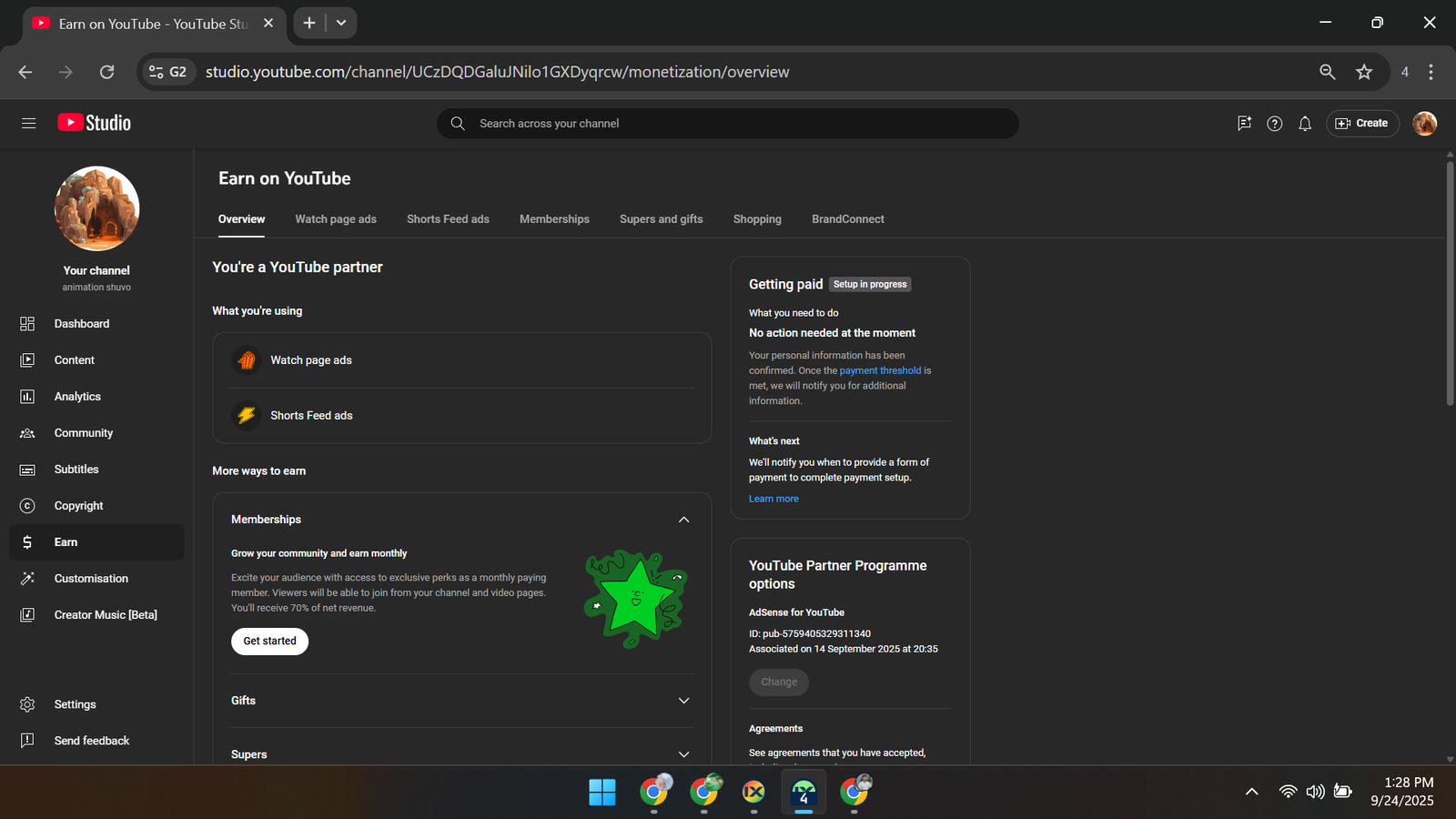Viewport: 1456px width, 819px height.
Task: Open Customisation in the sidebar
Action: tap(91, 579)
